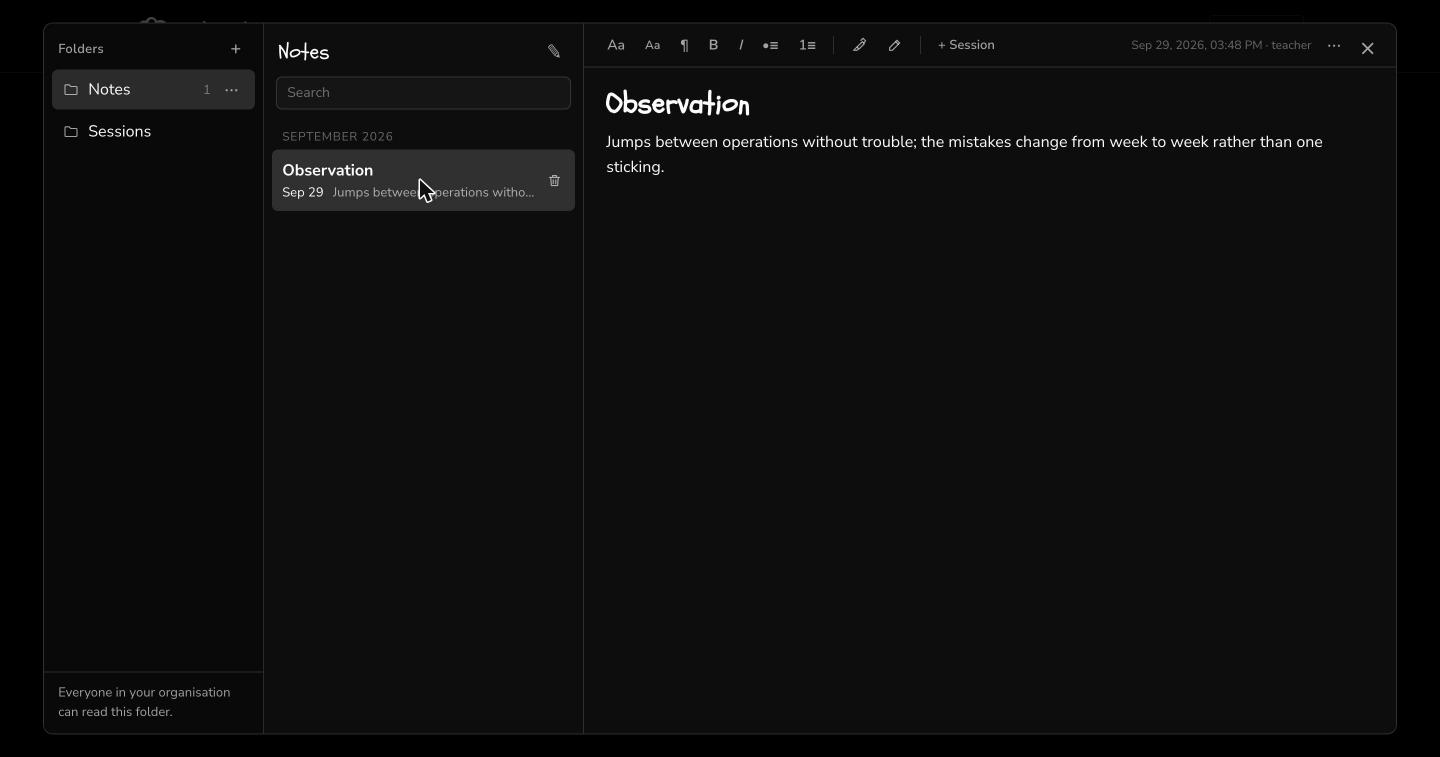The width and height of the screenshot is (1440, 757).
Task: Click the Observation note title
Action: (678, 104)
